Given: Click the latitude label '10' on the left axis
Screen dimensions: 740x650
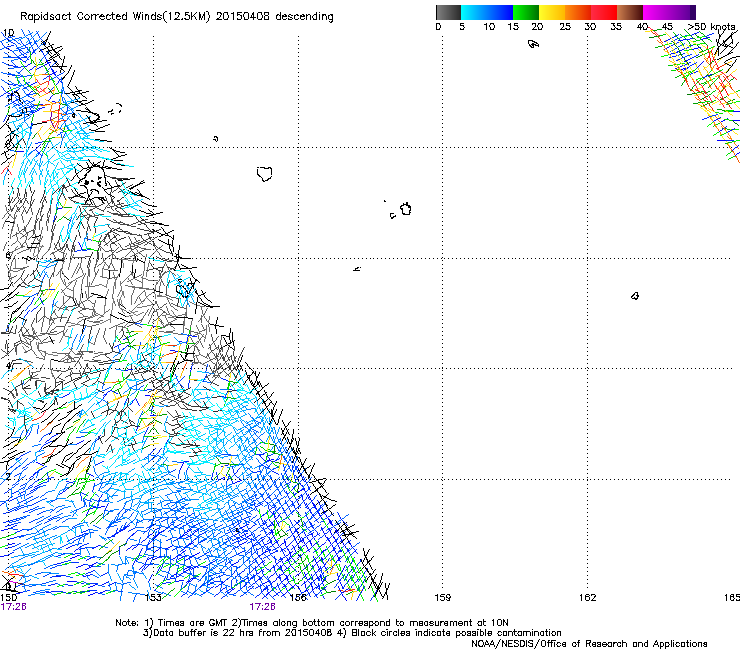Looking at the screenshot, I should (x=8, y=33).
